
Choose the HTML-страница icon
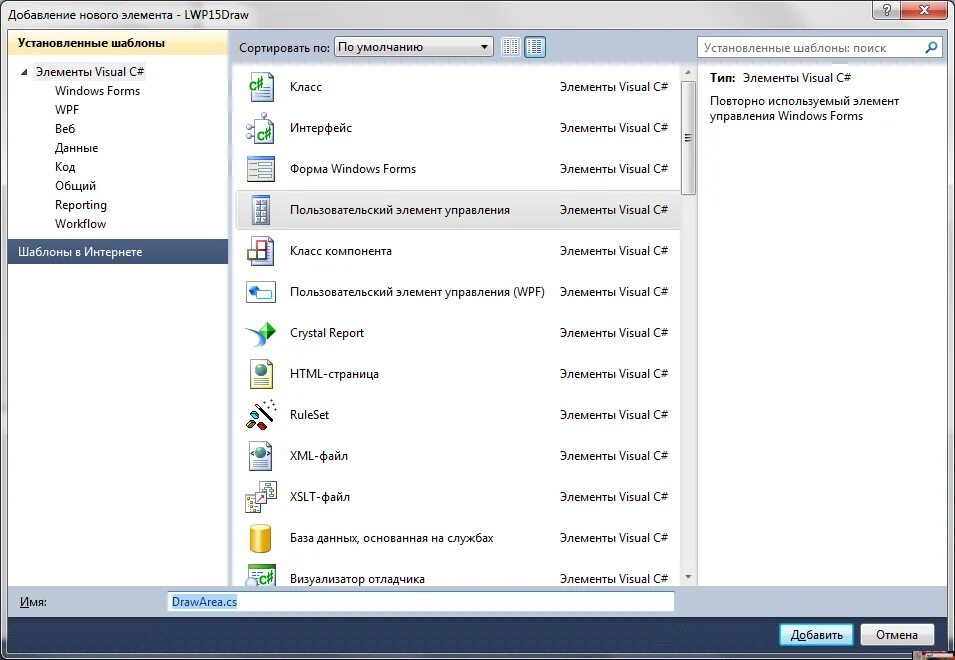click(261, 374)
